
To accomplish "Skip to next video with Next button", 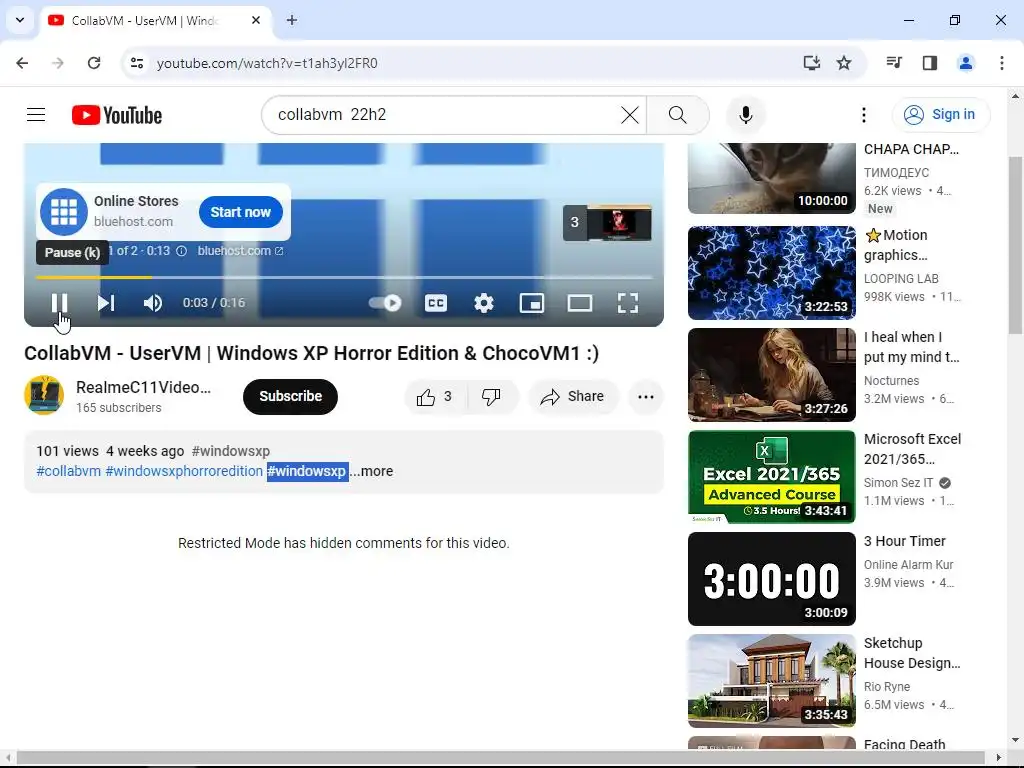I will 105,303.
